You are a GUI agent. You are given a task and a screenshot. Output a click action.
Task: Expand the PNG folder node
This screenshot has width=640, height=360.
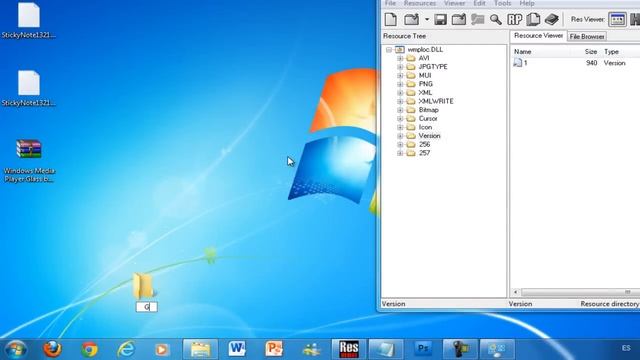coord(400,84)
